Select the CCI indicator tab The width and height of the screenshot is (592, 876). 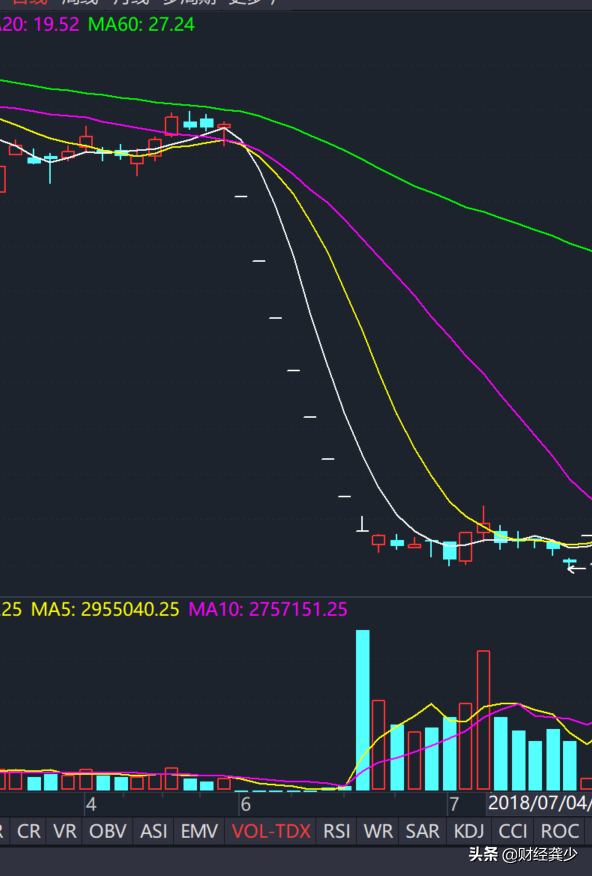tap(512, 831)
